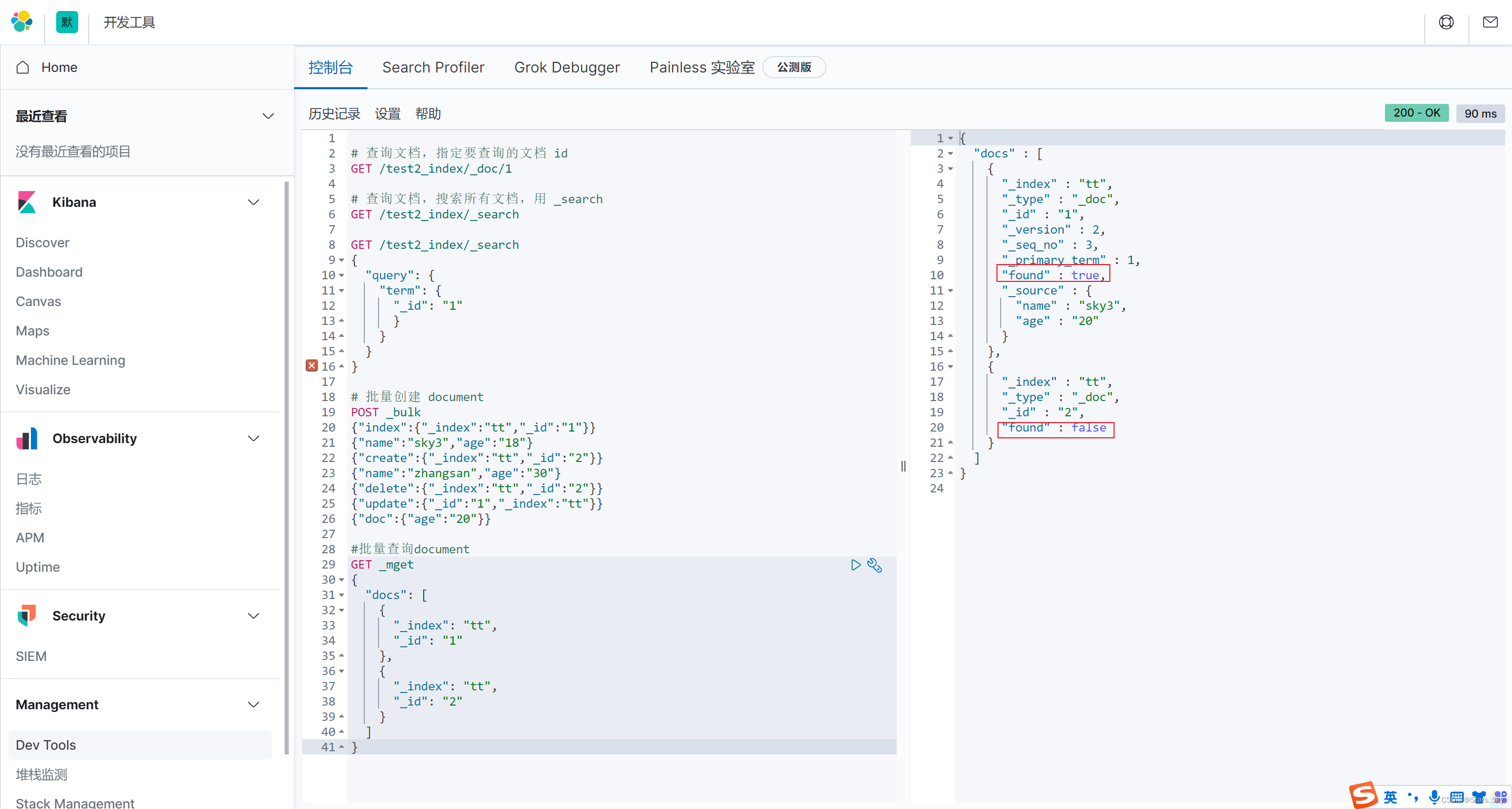The image size is (1512, 809).
Task: Collapse the Security nav group
Action: coord(254,616)
